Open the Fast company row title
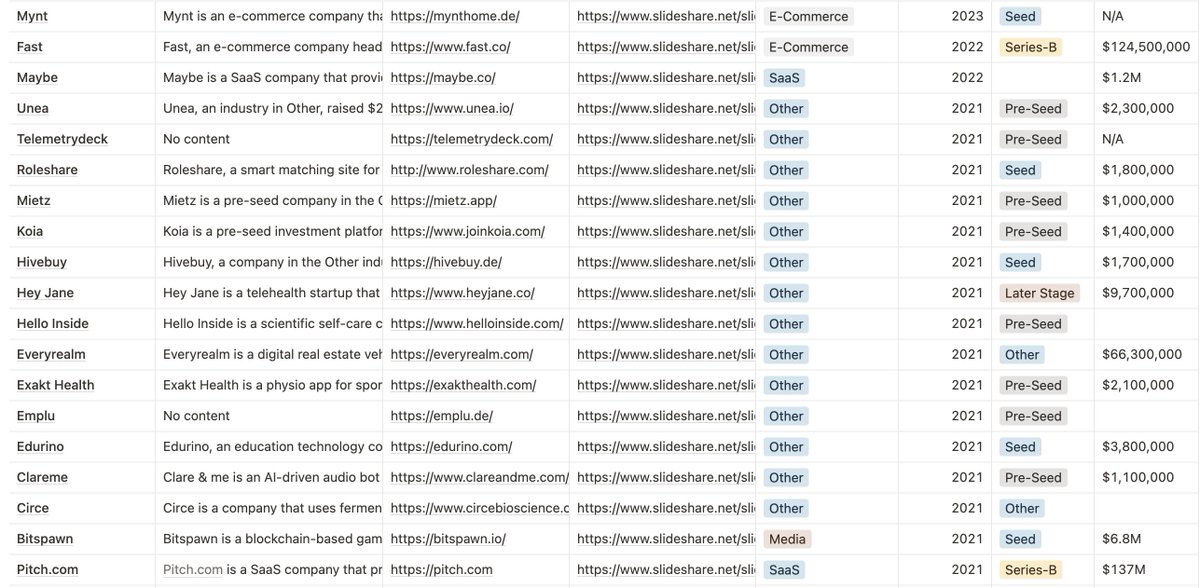This screenshot has height=588, width=1200. tap(30, 47)
